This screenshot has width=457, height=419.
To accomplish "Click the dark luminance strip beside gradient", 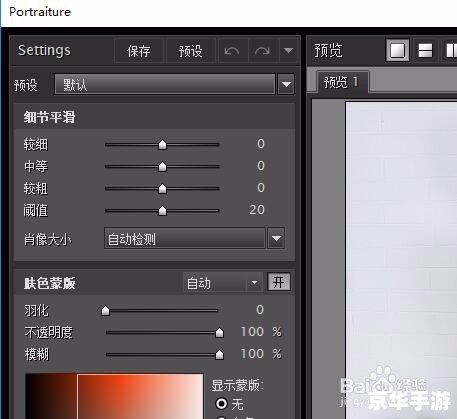I will [51, 396].
